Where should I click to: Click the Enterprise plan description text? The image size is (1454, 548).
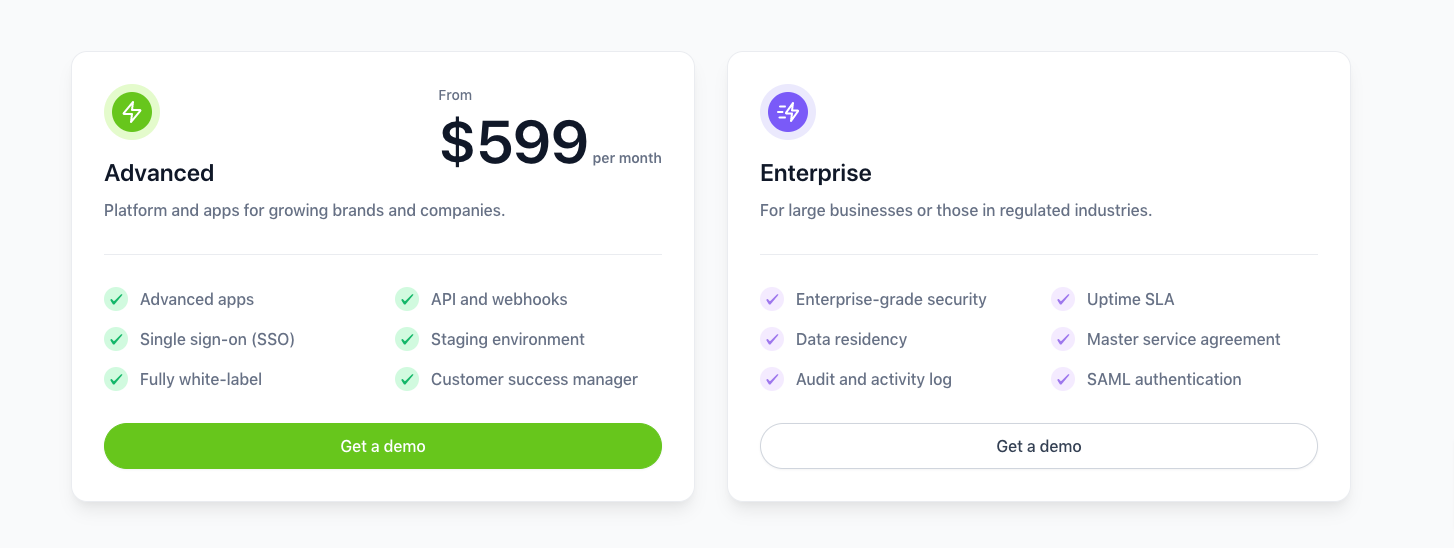956,211
